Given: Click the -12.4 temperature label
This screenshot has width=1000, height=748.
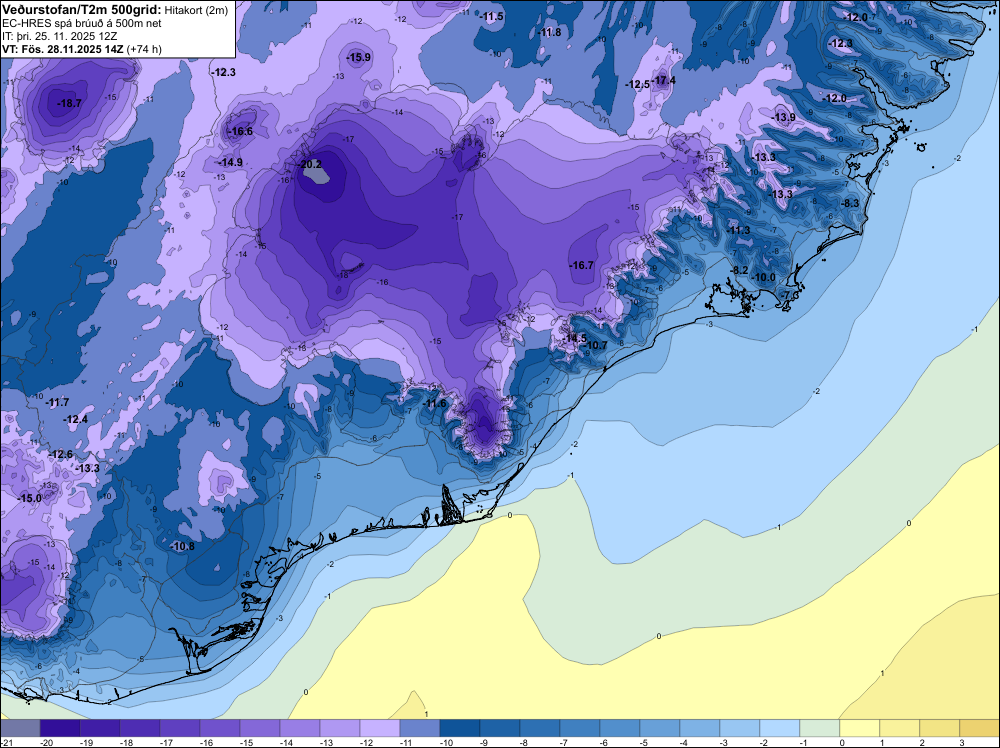Looking at the screenshot, I should pos(76,419).
